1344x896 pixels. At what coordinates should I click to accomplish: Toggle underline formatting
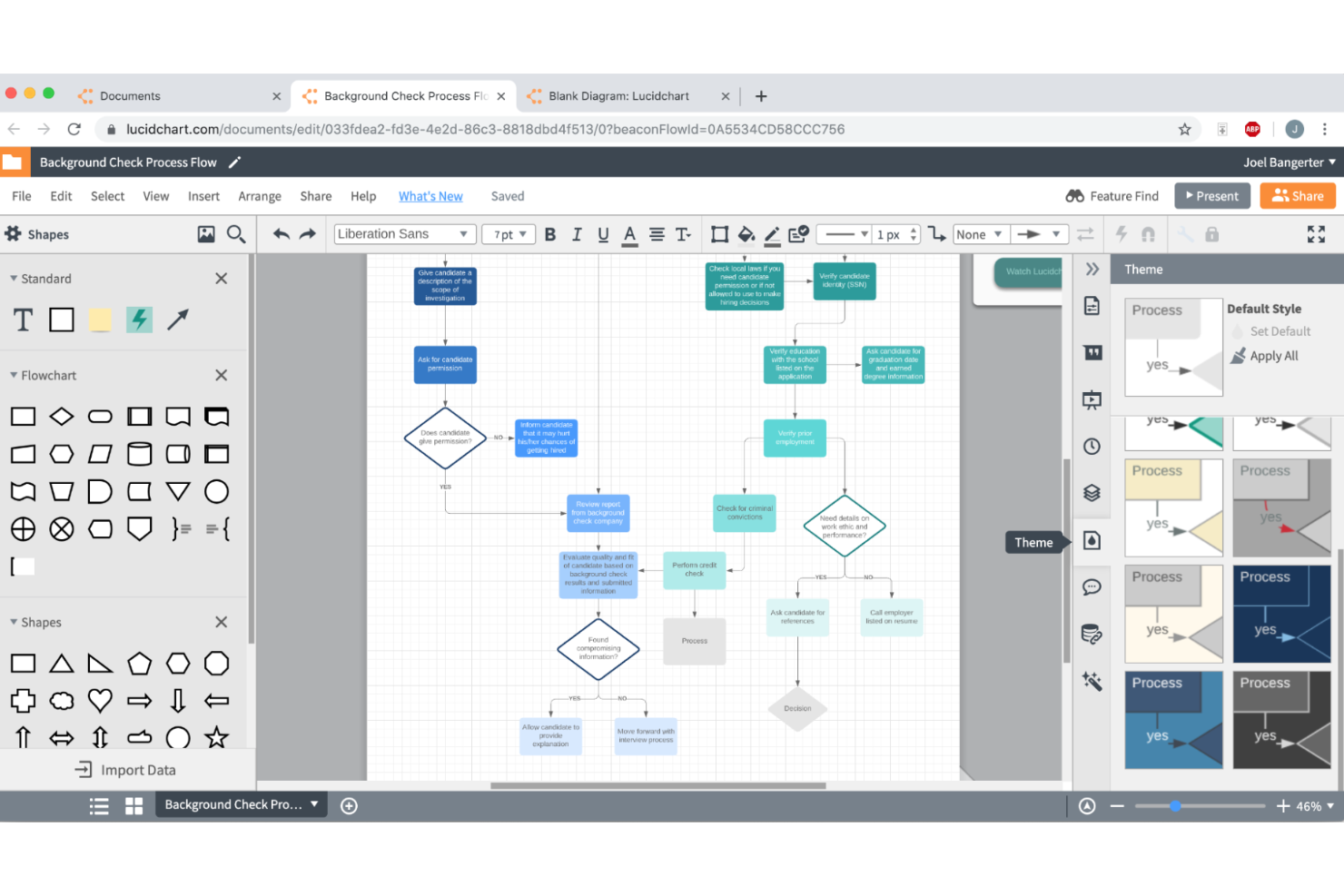point(603,234)
